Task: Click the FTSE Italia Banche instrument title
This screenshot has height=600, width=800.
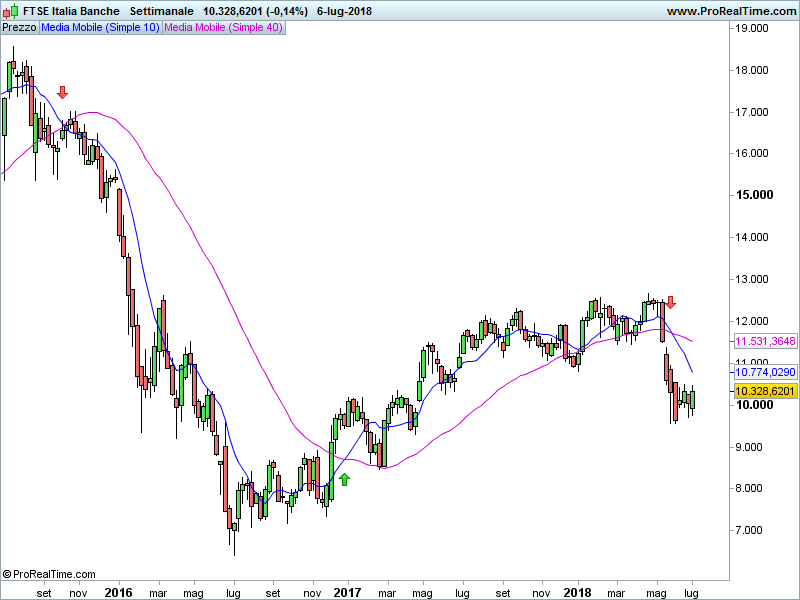Action: point(71,11)
